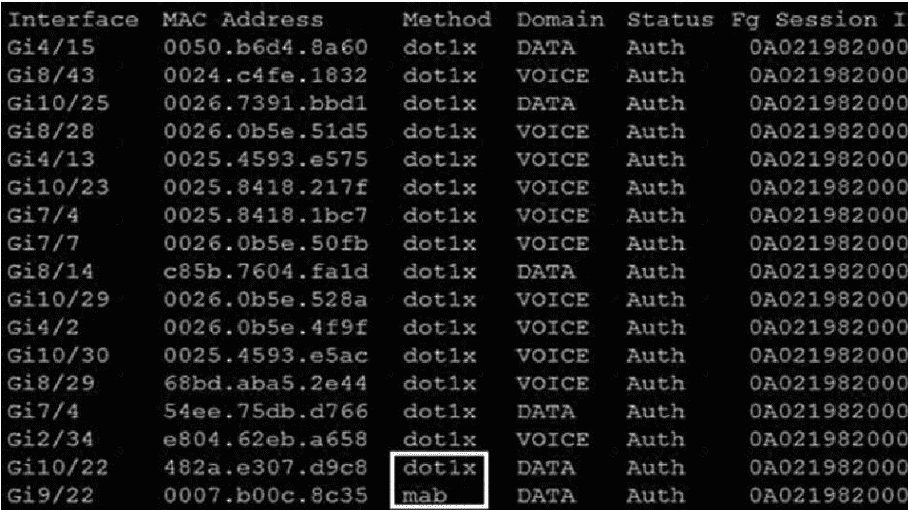Select the Gi10/25 interface entry
This screenshot has width=908, height=510.
point(58,103)
